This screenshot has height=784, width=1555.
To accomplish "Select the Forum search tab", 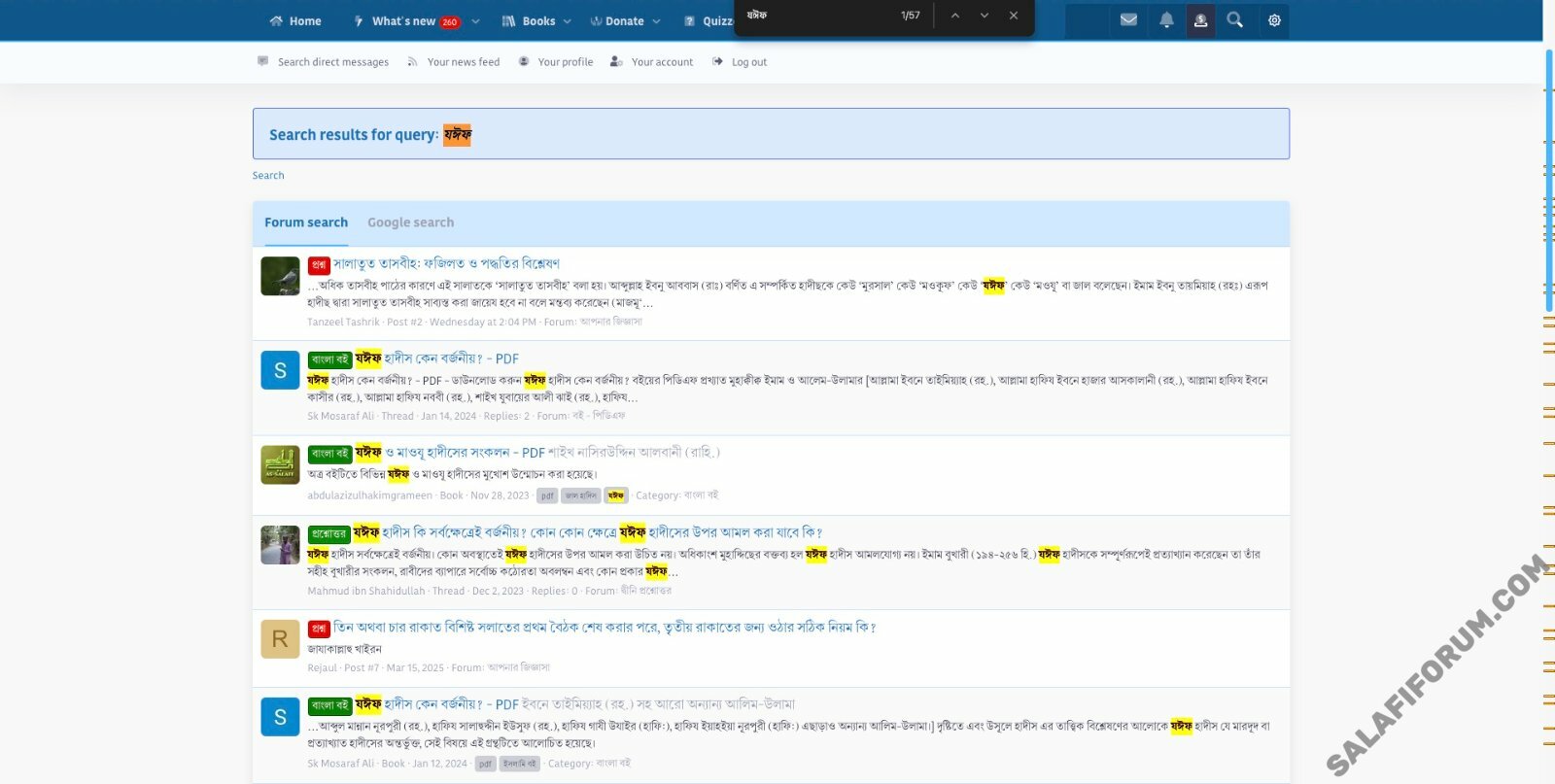I will (305, 222).
